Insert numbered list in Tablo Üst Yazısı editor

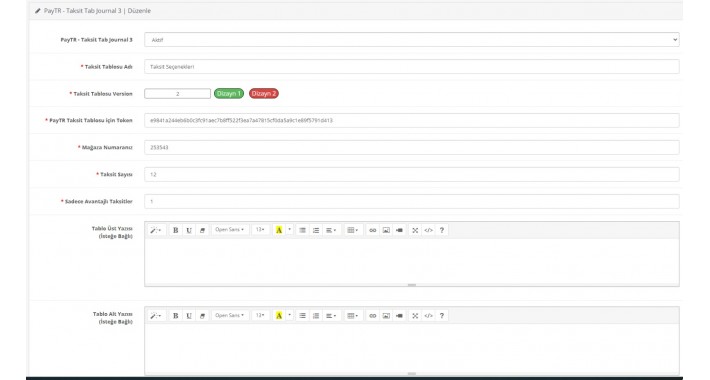tap(316, 230)
